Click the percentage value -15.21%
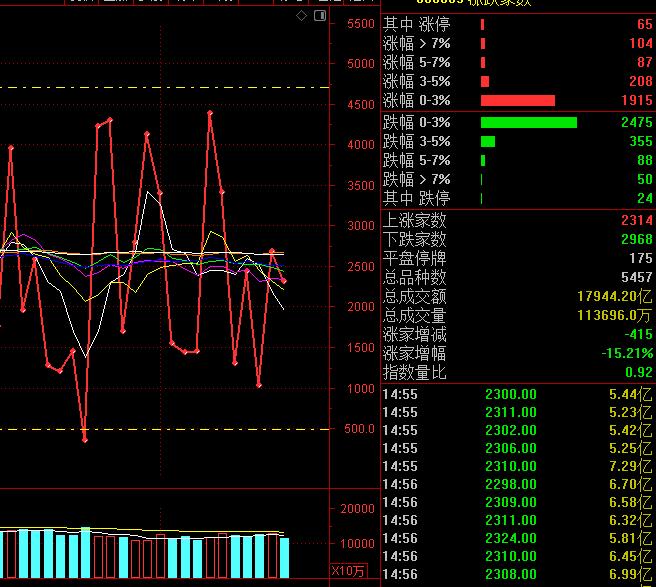This screenshot has height=587, width=656. click(x=627, y=353)
